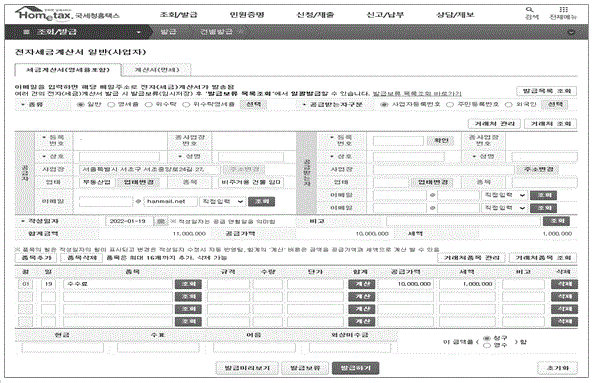Click the 발급목록 조회 button
This screenshot has height=383, width=593.
pyautogui.click(x=546, y=91)
